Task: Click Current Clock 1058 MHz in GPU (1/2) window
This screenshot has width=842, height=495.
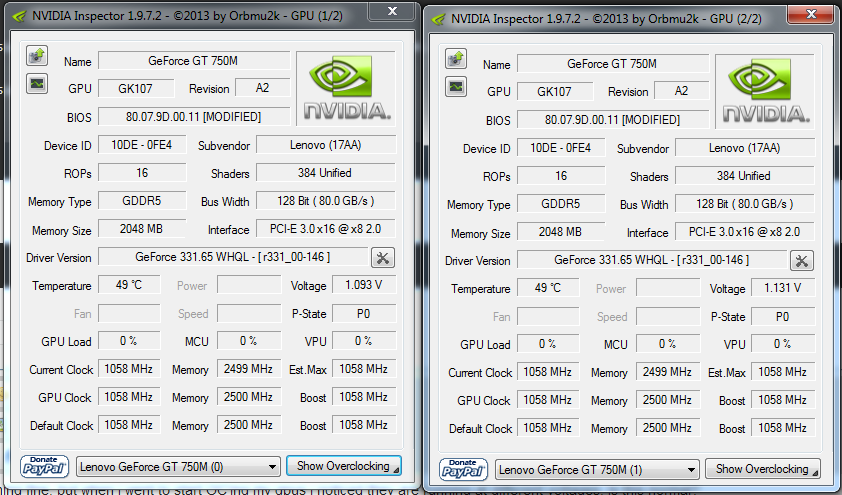Action: tap(129, 369)
